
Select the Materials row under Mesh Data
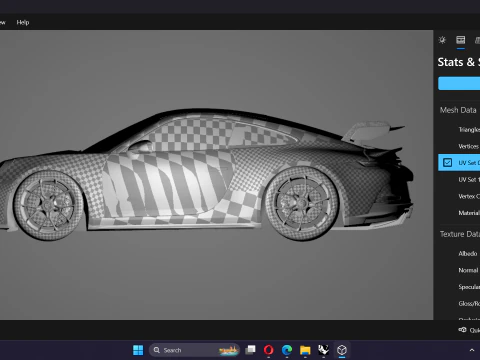pos(469,213)
